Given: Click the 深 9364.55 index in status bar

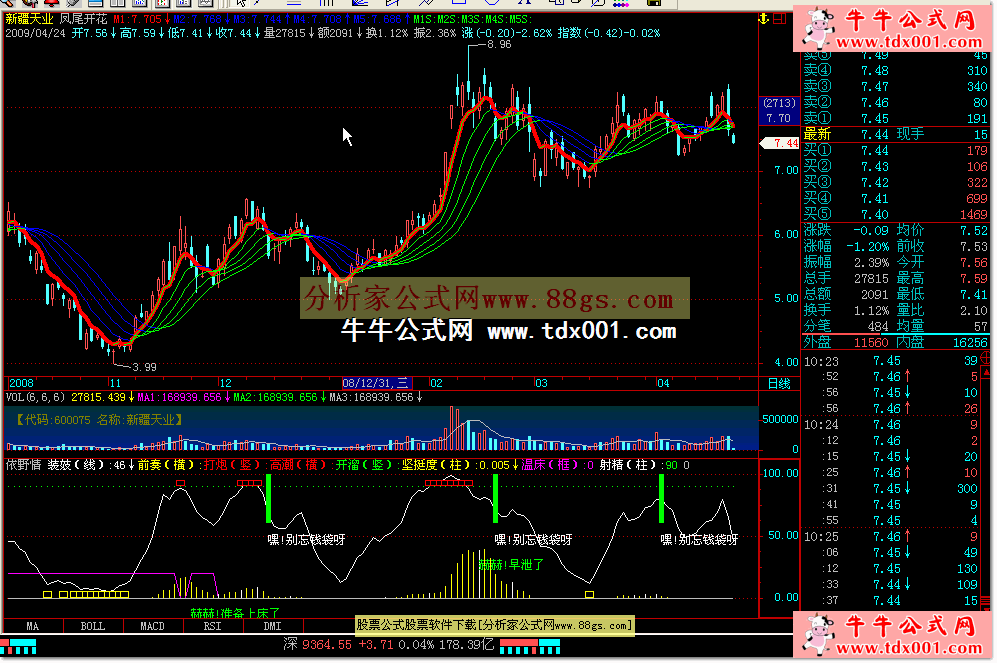Looking at the screenshot, I should pyautogui.click(x=317, y=645).
